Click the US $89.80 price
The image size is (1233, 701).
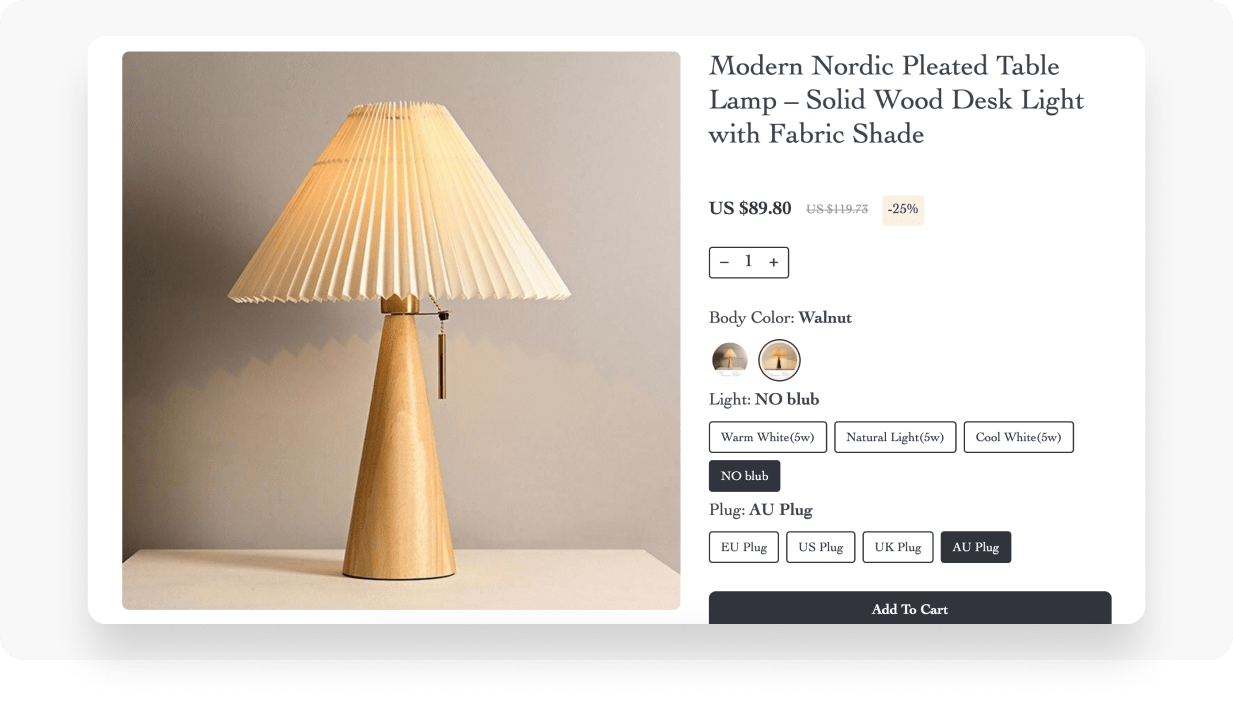[750, 208]
